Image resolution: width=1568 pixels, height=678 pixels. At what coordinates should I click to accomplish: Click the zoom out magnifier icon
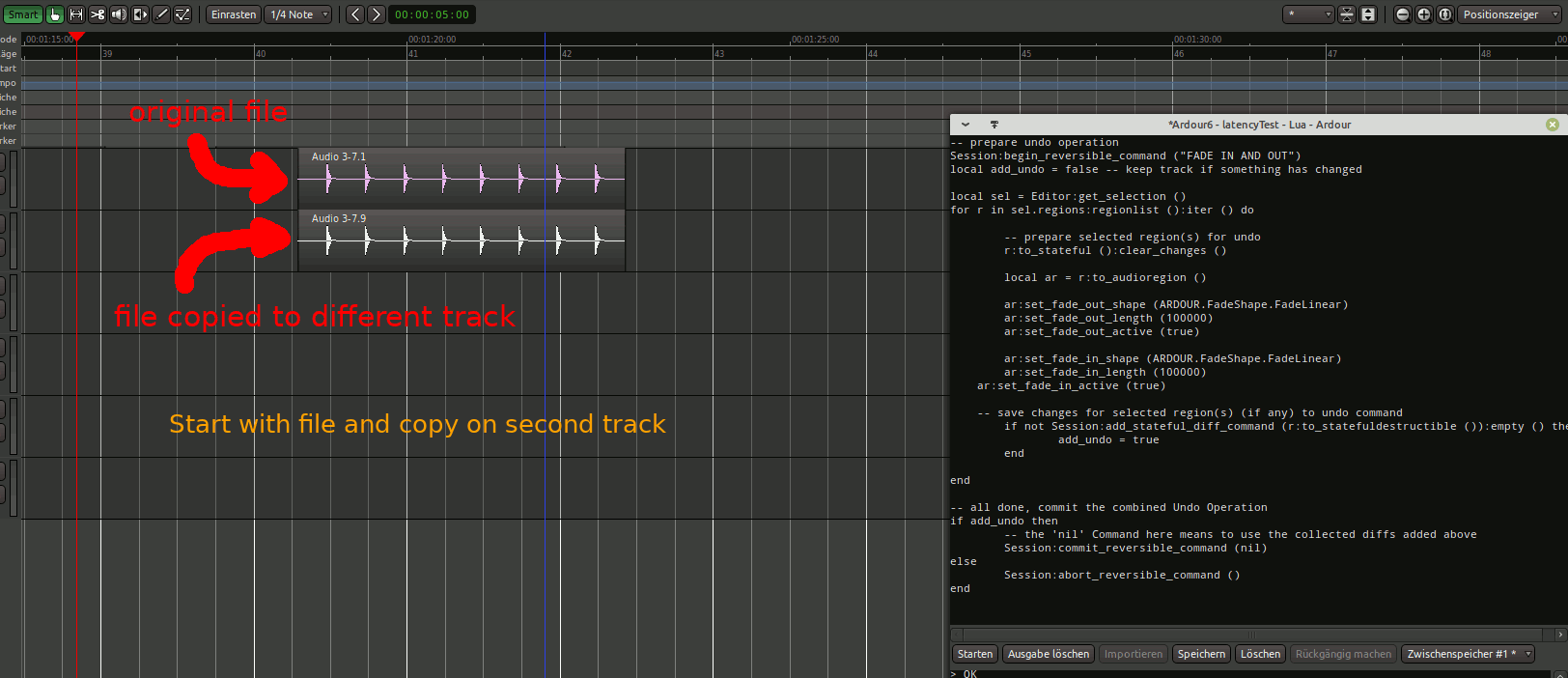click(x=1403, y=14)
